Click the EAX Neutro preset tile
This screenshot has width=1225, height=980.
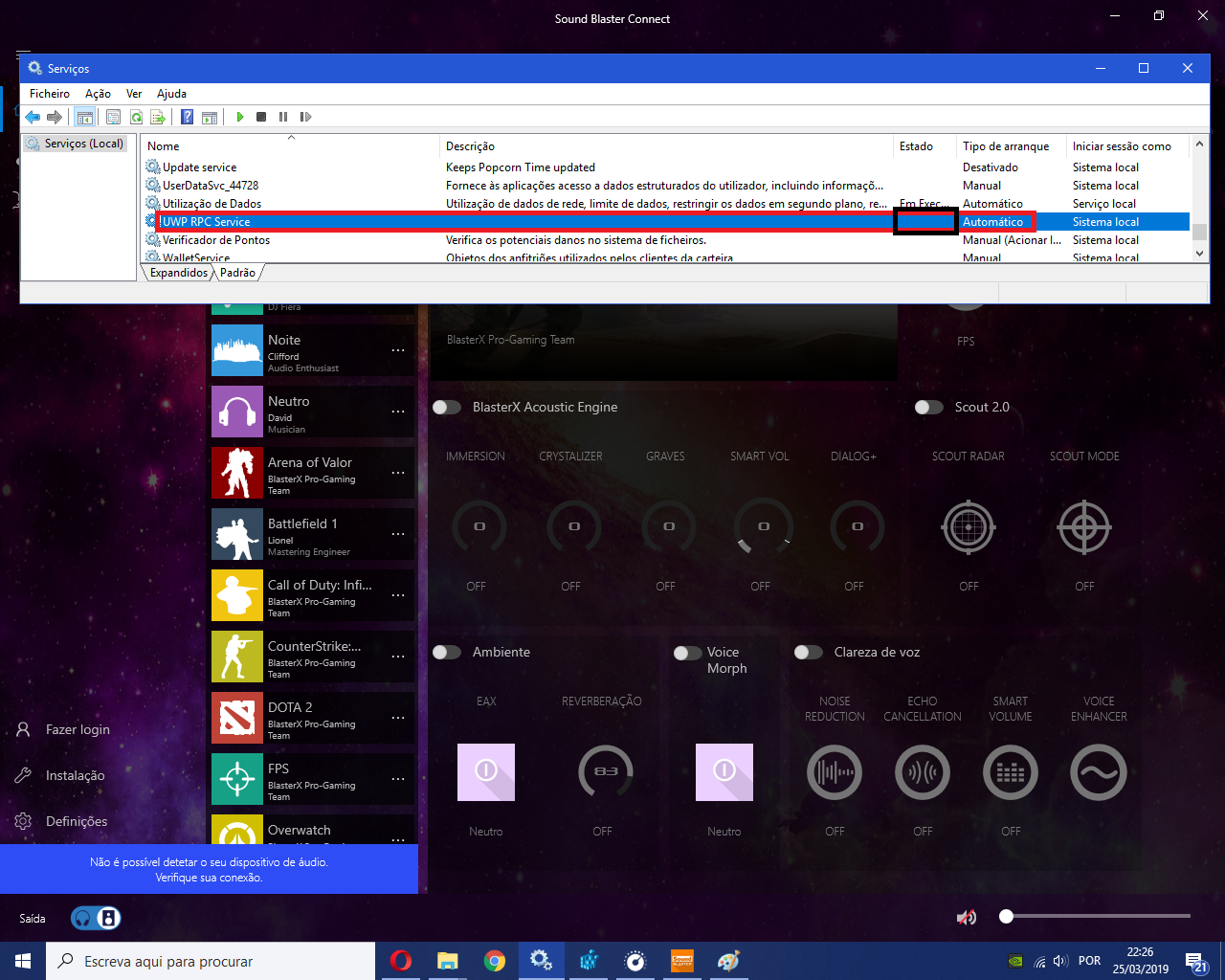coord(486,772)
